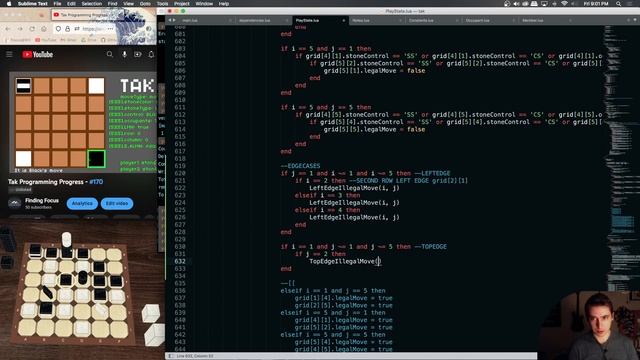Image resolution: width=640 pixels, height=360 pixels.
Task: Open YouTube notifications bell
Action: click(151, 54)
